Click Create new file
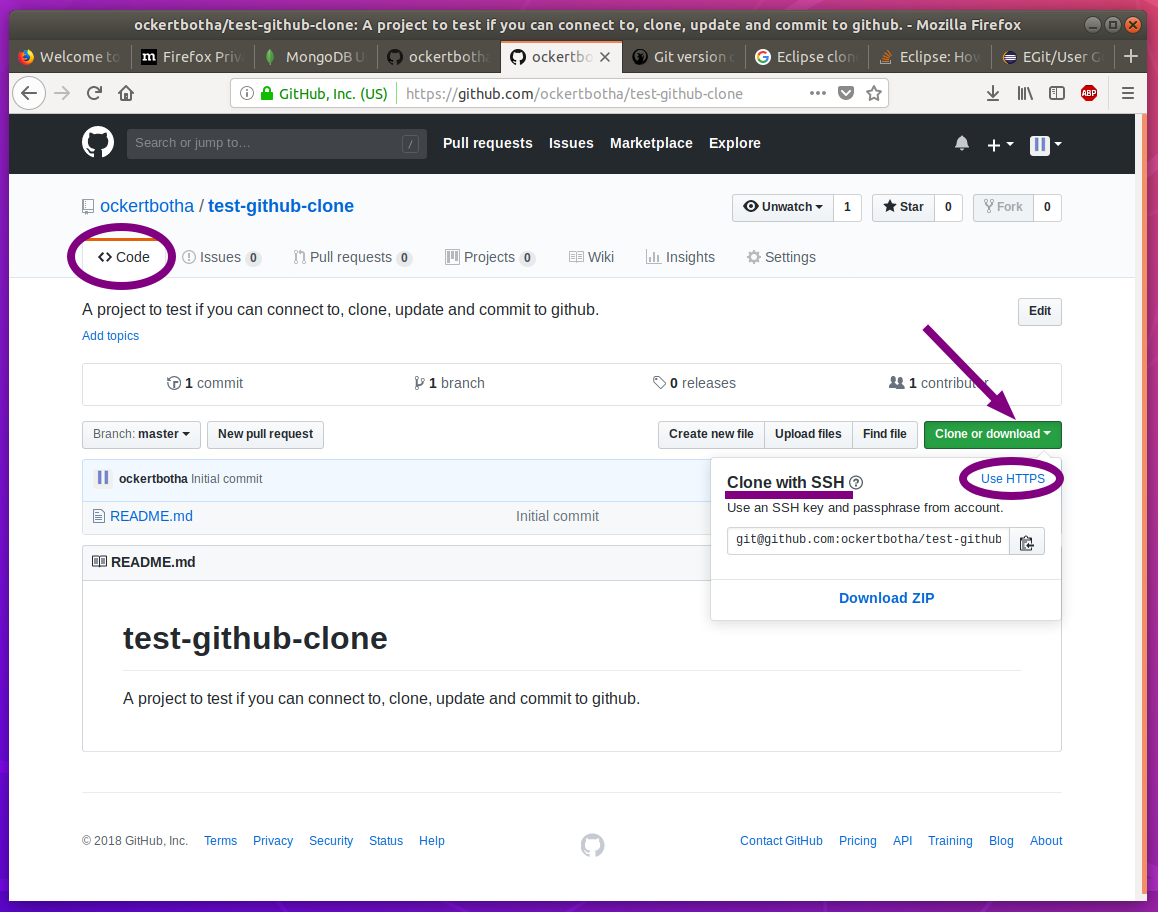 711,434
